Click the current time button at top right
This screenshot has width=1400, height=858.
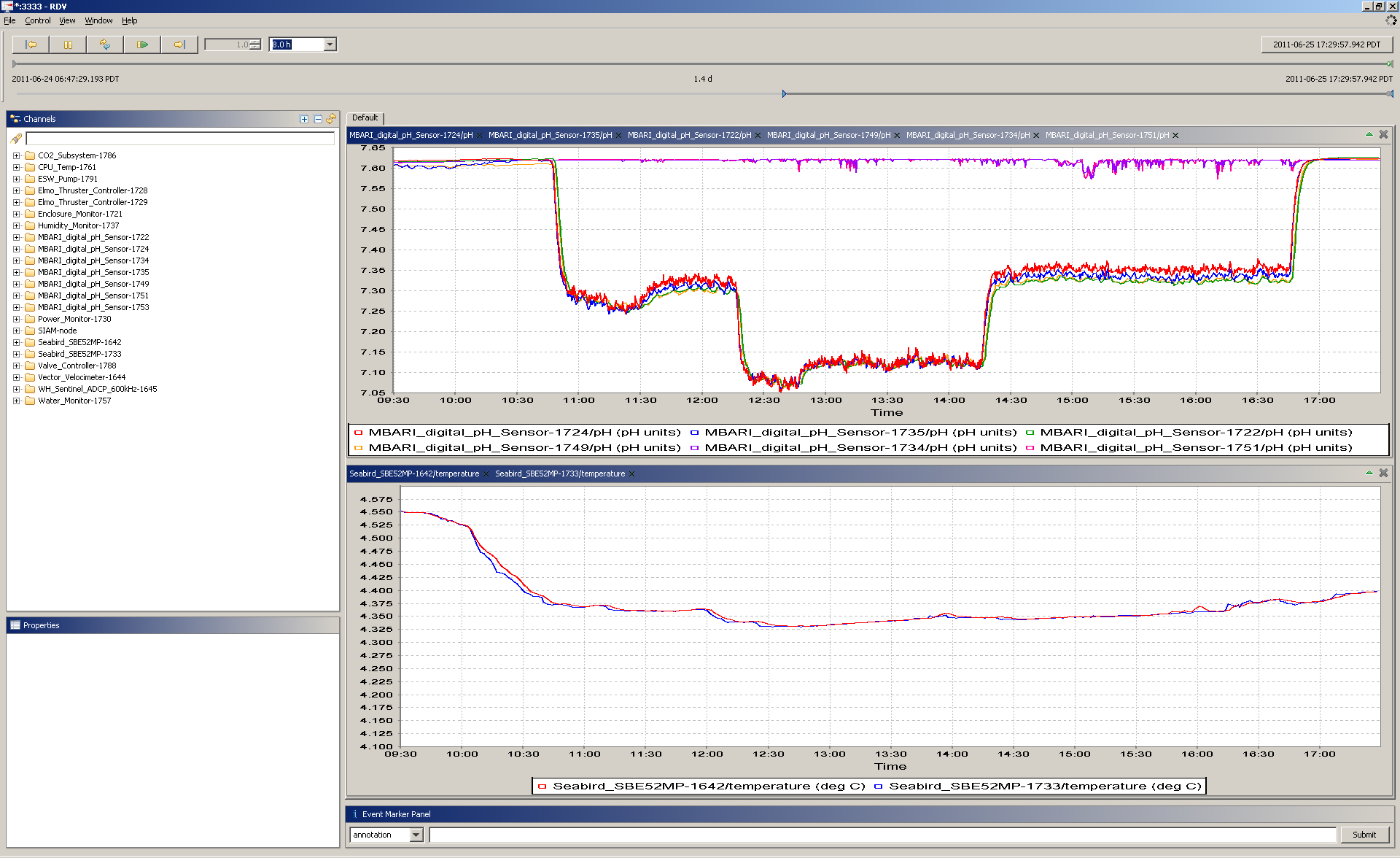[x=1326, y=45]
